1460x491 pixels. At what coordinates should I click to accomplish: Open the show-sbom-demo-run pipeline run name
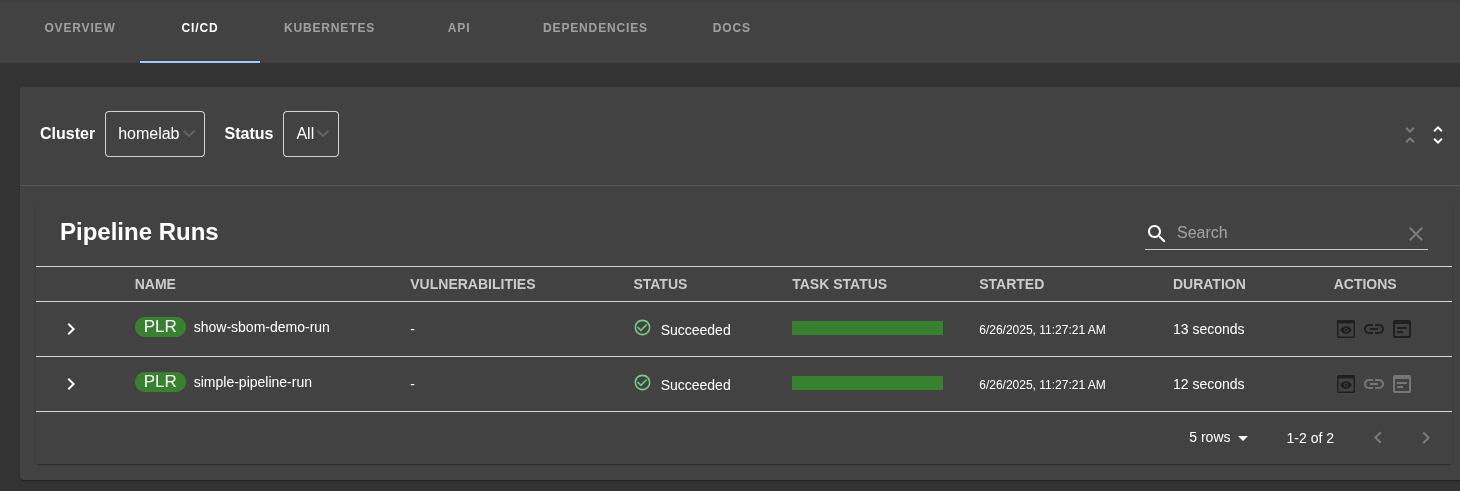pos(261,327)
